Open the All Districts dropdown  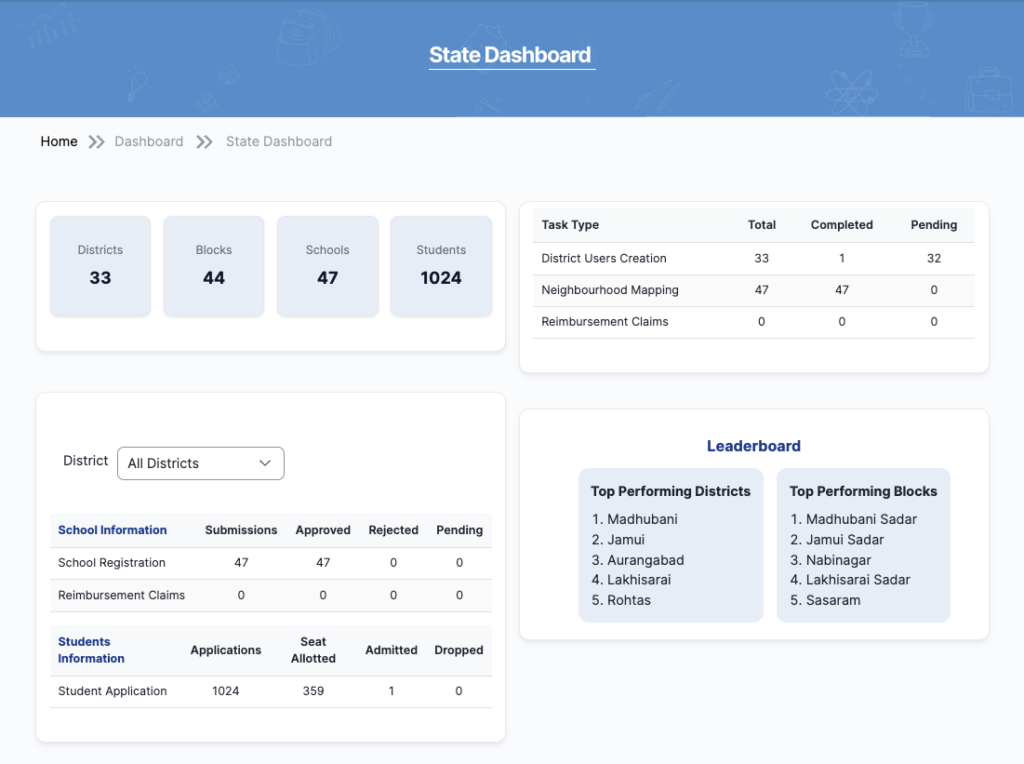click(200, 463)
